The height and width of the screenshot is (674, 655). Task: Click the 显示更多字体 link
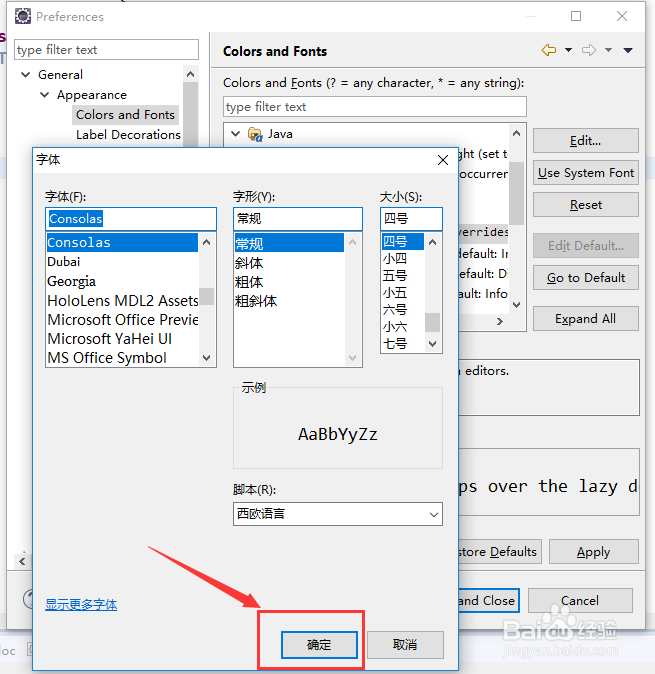click(x=81, y=605)
